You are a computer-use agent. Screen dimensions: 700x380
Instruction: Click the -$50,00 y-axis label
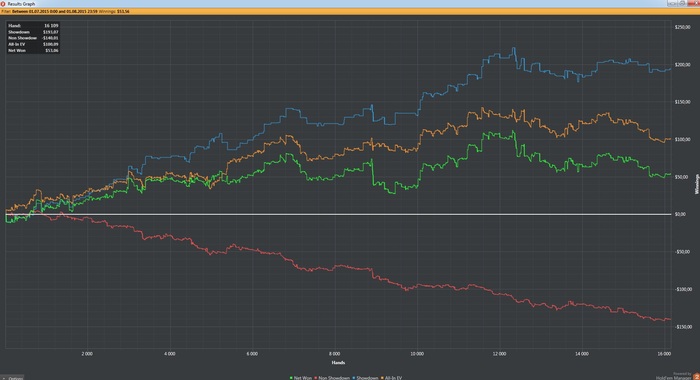coord(683,252)
